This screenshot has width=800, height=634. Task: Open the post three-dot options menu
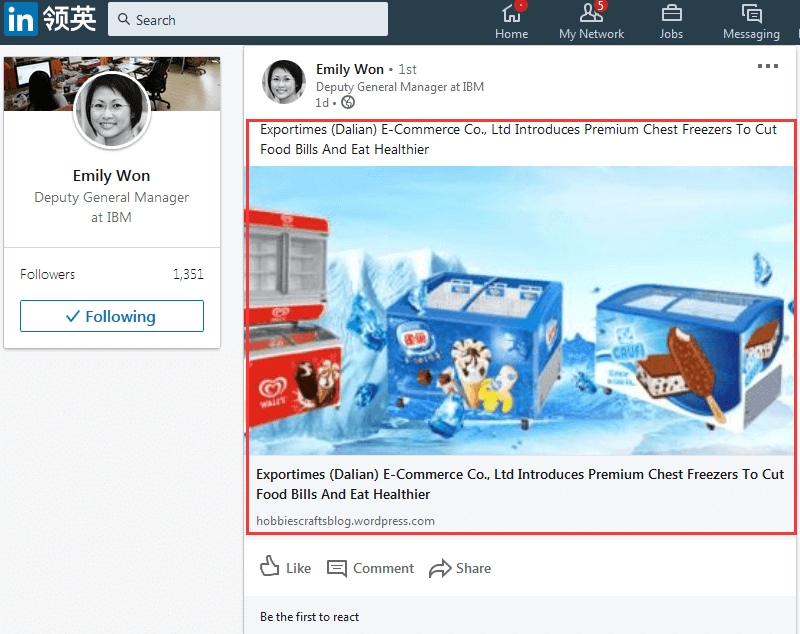(x=767, y=66)
